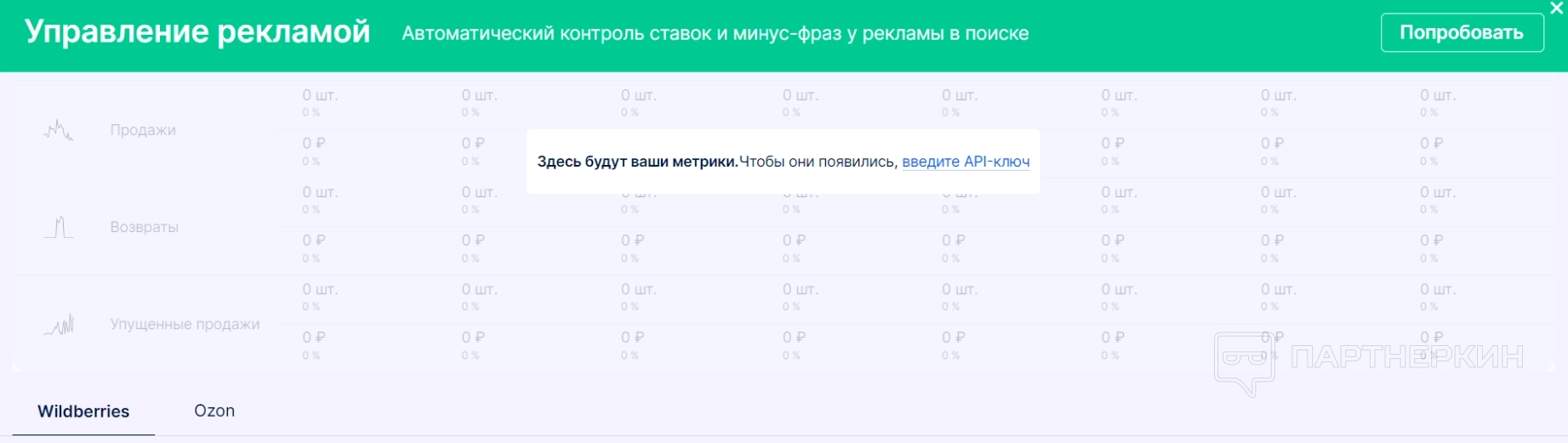Close the green advertising banner
Image resolution: width=1568 pixels, height=443 pixels.
(1557, 9)
